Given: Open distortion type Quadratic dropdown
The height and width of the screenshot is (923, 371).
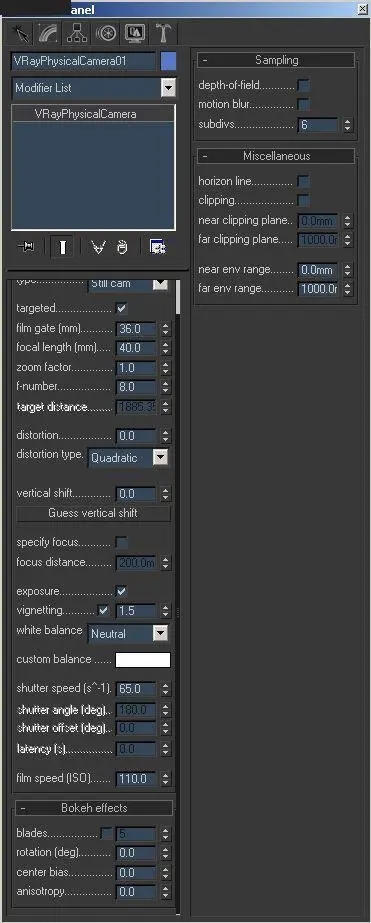Looking at the screenshot, I should [x=128, y=457].
